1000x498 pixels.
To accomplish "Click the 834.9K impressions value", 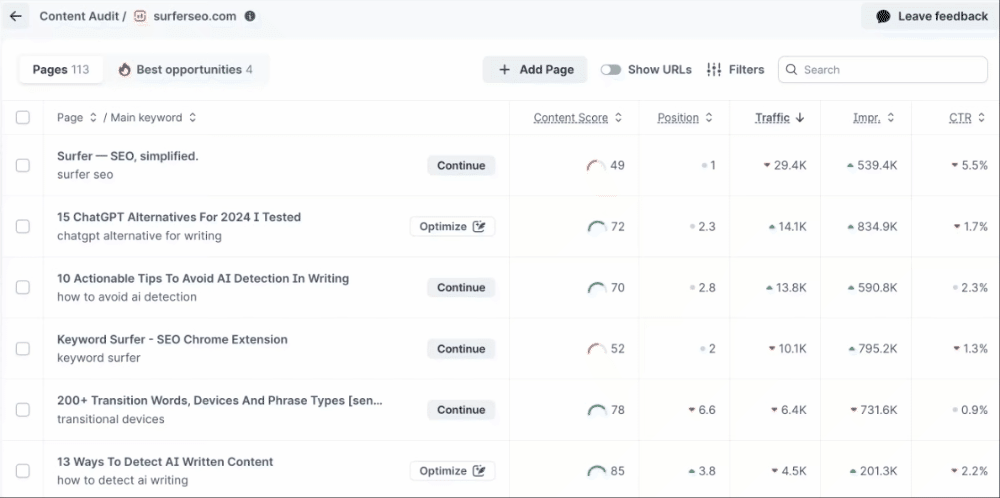I will point(877,226).
